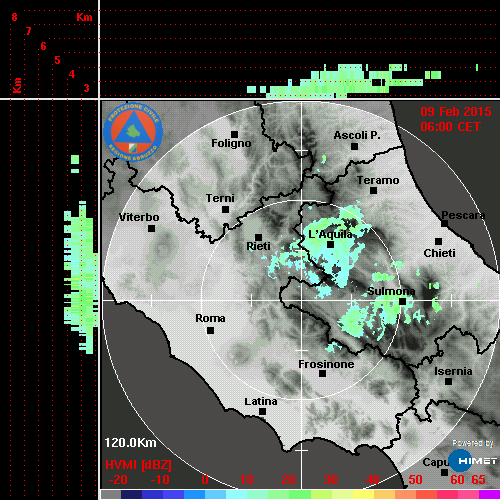Click the Foligno city marker
This screenshot has height=500, width=500.
coord(235,134)
